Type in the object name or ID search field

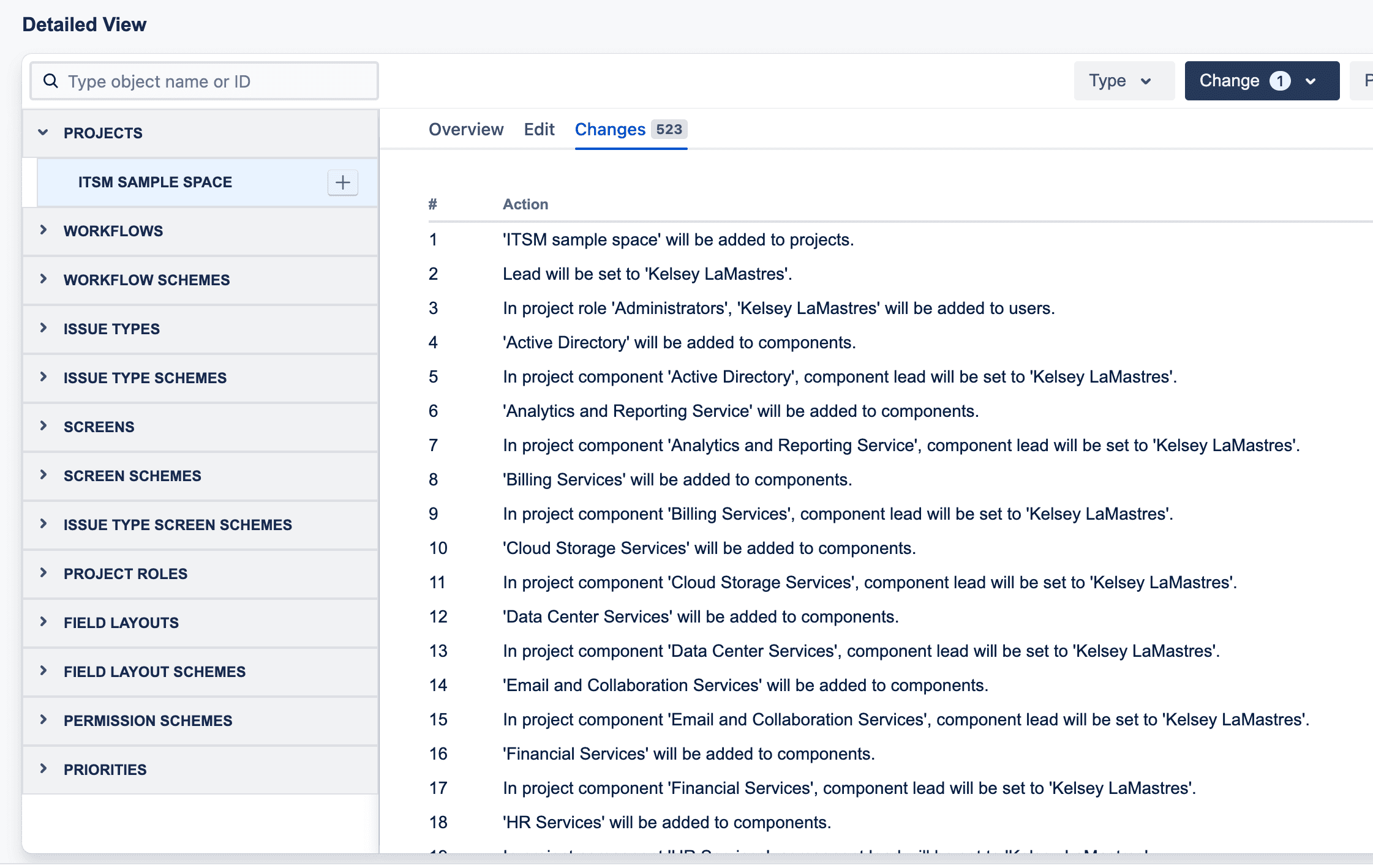click(204, 81)
